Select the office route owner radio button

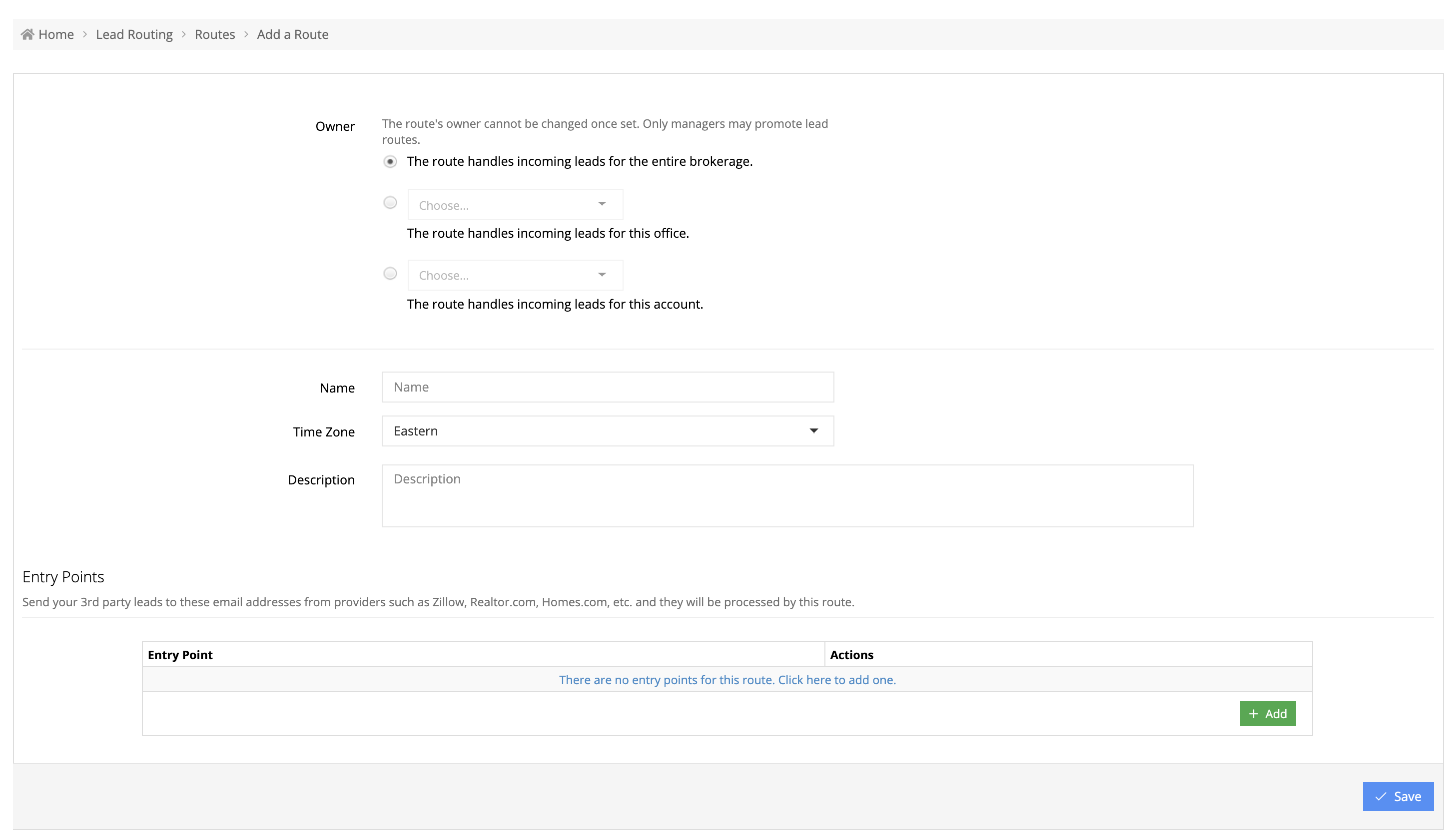point(390,202)
